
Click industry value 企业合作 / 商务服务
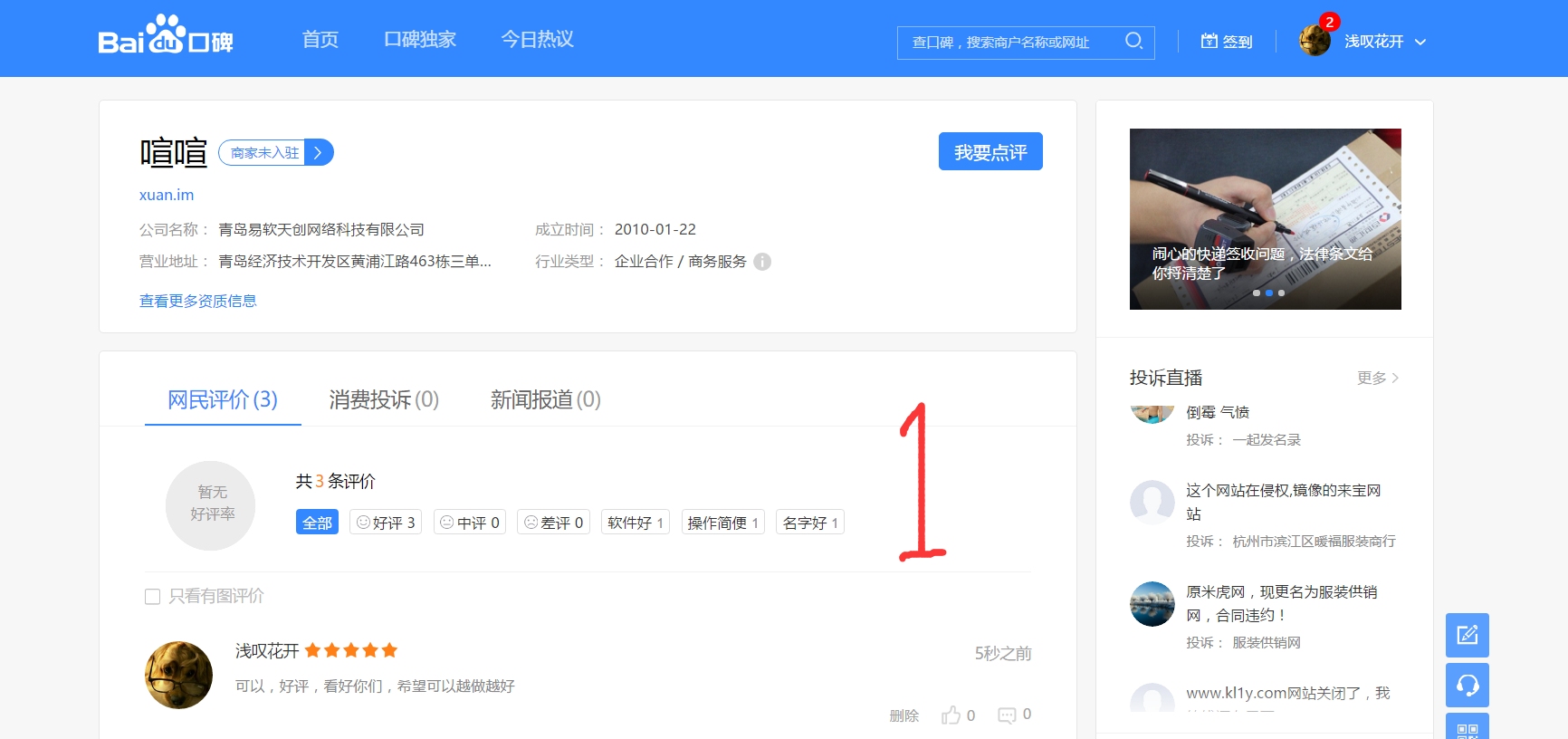point(681,262)
